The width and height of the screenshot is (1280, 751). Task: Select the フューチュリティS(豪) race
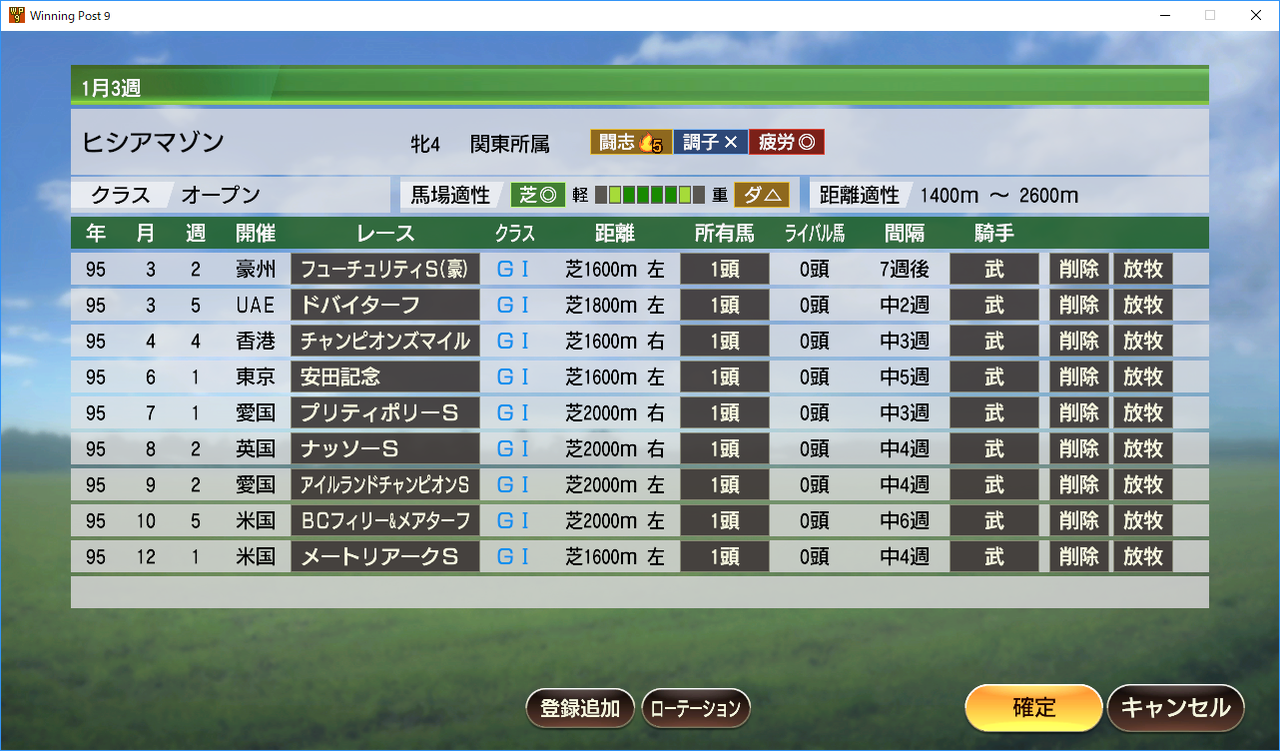(x=386, y=269)
